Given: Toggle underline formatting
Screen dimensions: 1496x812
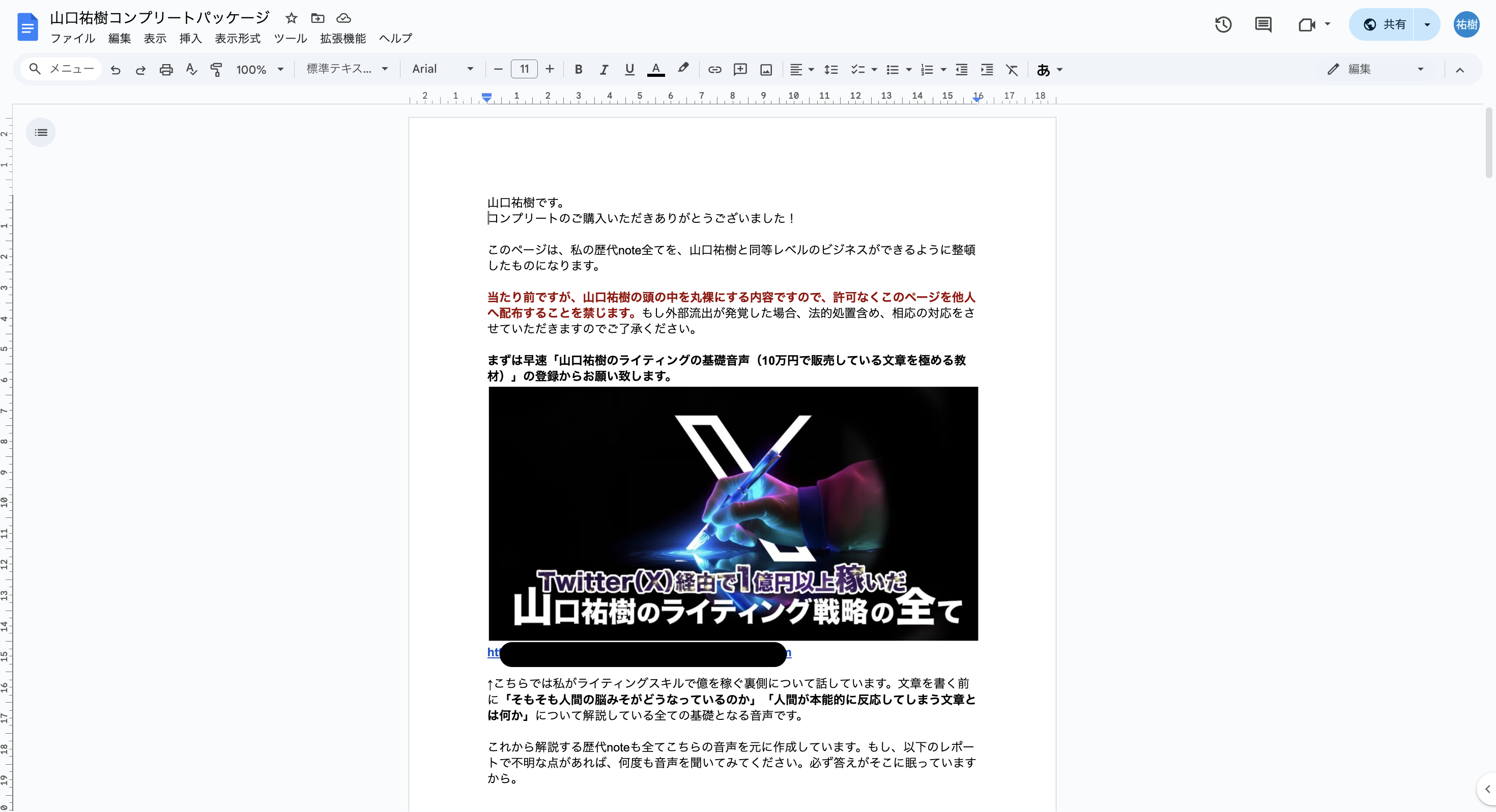Looking at the screenshot, I should point(629,70).
